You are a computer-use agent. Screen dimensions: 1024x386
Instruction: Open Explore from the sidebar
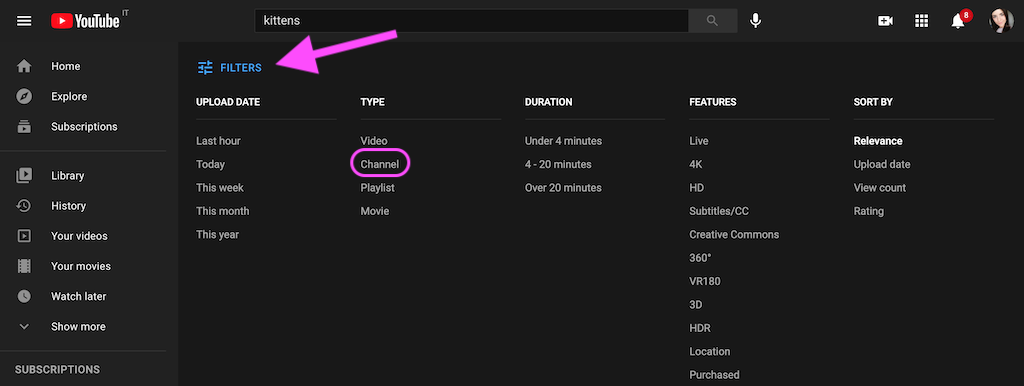click(69, 97)
